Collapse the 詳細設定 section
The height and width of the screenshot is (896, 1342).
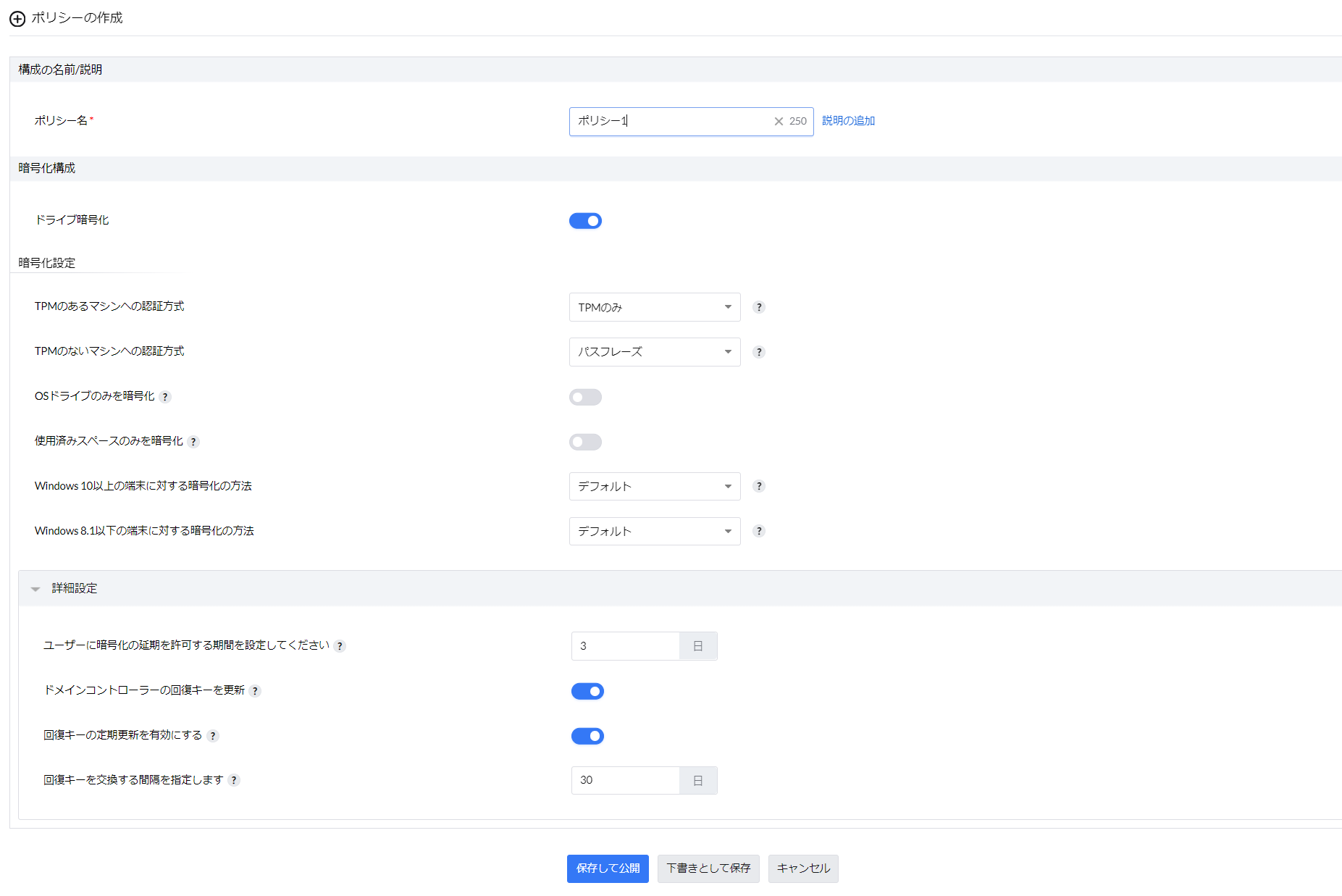point(35,589)
